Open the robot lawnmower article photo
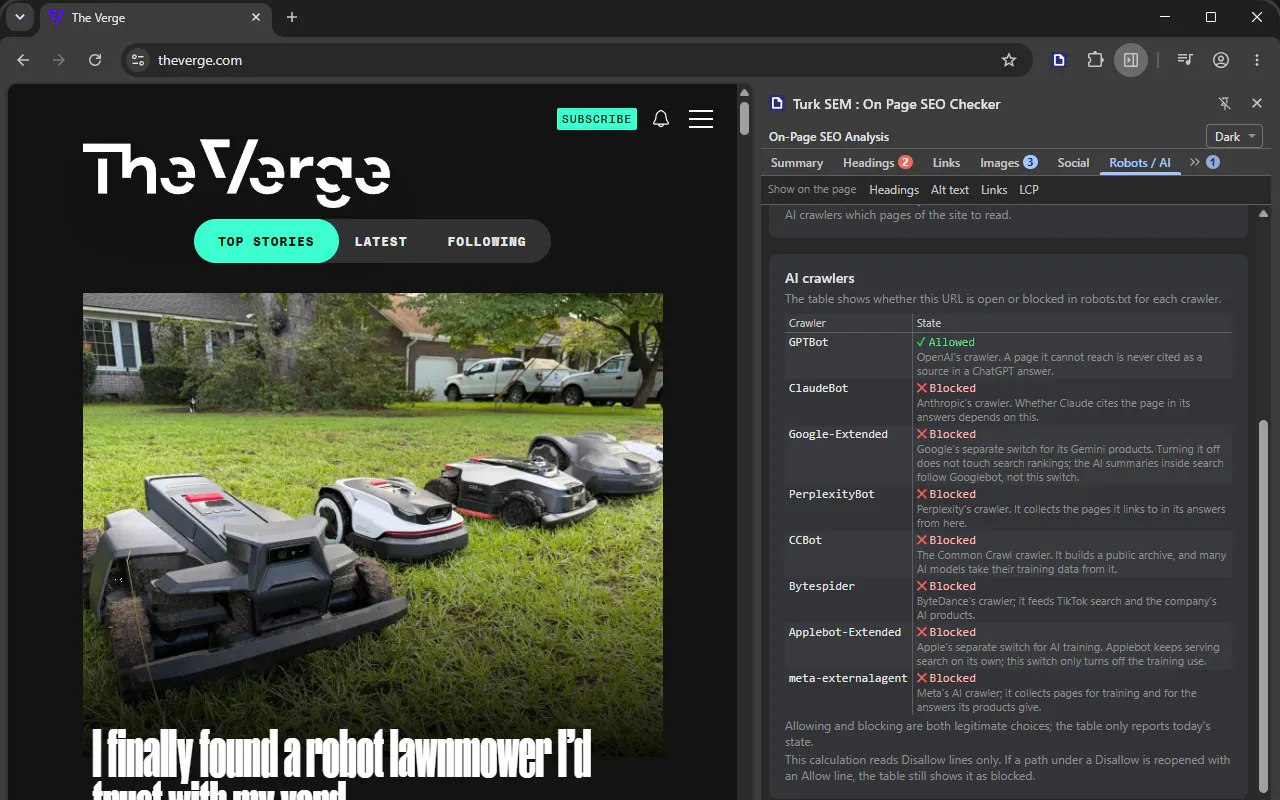The width and height of the screenshot is (1280, 800). coord(373,524)
